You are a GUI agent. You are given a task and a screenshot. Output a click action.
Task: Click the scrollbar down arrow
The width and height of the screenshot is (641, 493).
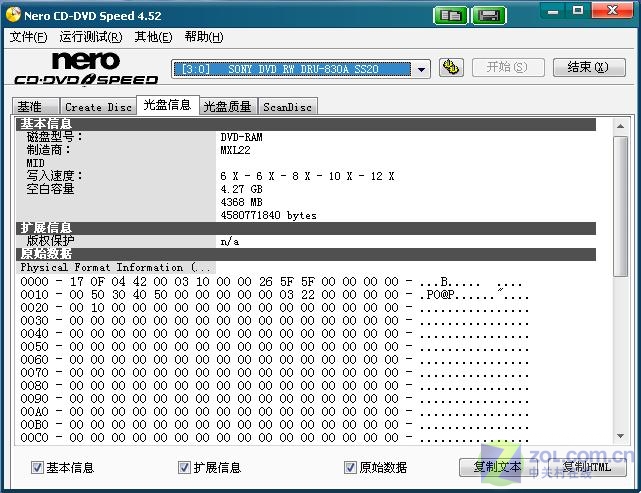[621, 436]
